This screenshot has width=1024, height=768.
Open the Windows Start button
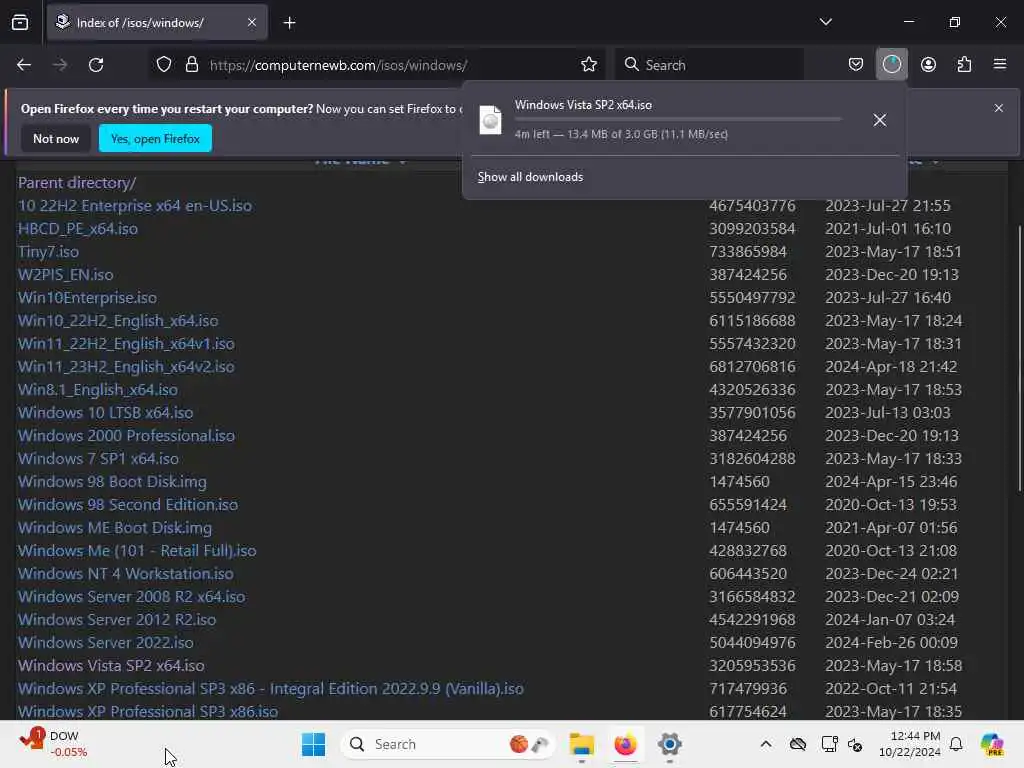tap(313, 744)
